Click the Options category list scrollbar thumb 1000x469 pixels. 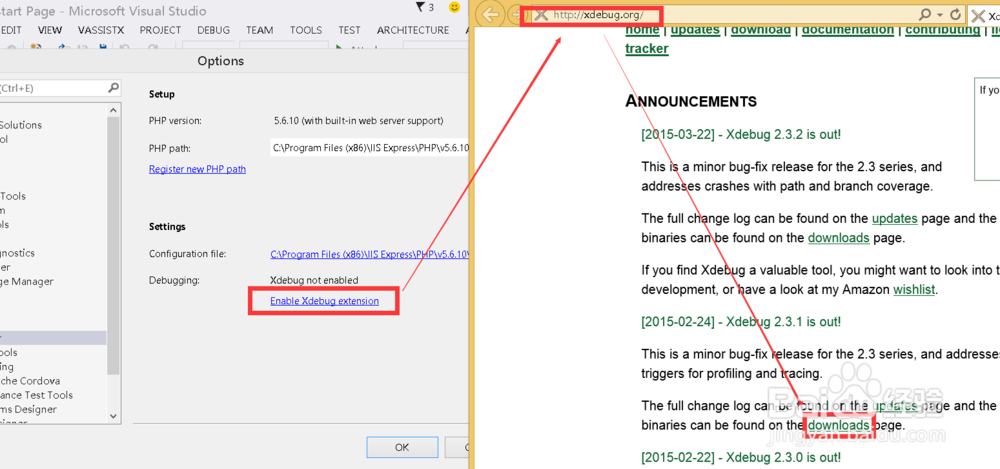114,245
